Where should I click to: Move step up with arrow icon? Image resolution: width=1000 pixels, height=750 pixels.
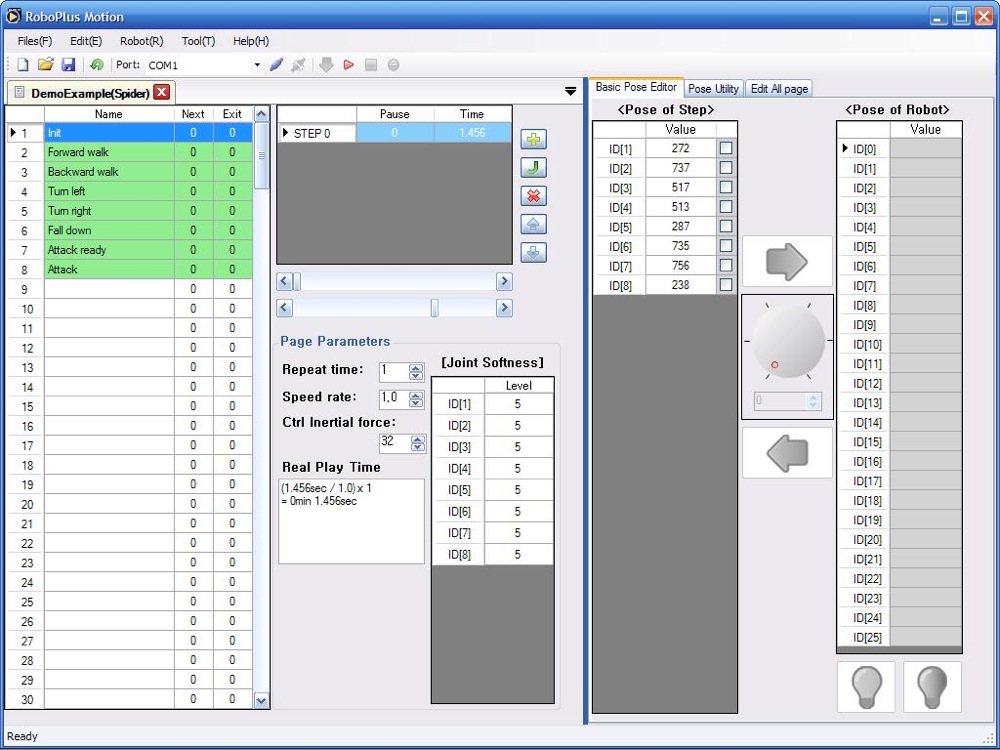[533, 224]
